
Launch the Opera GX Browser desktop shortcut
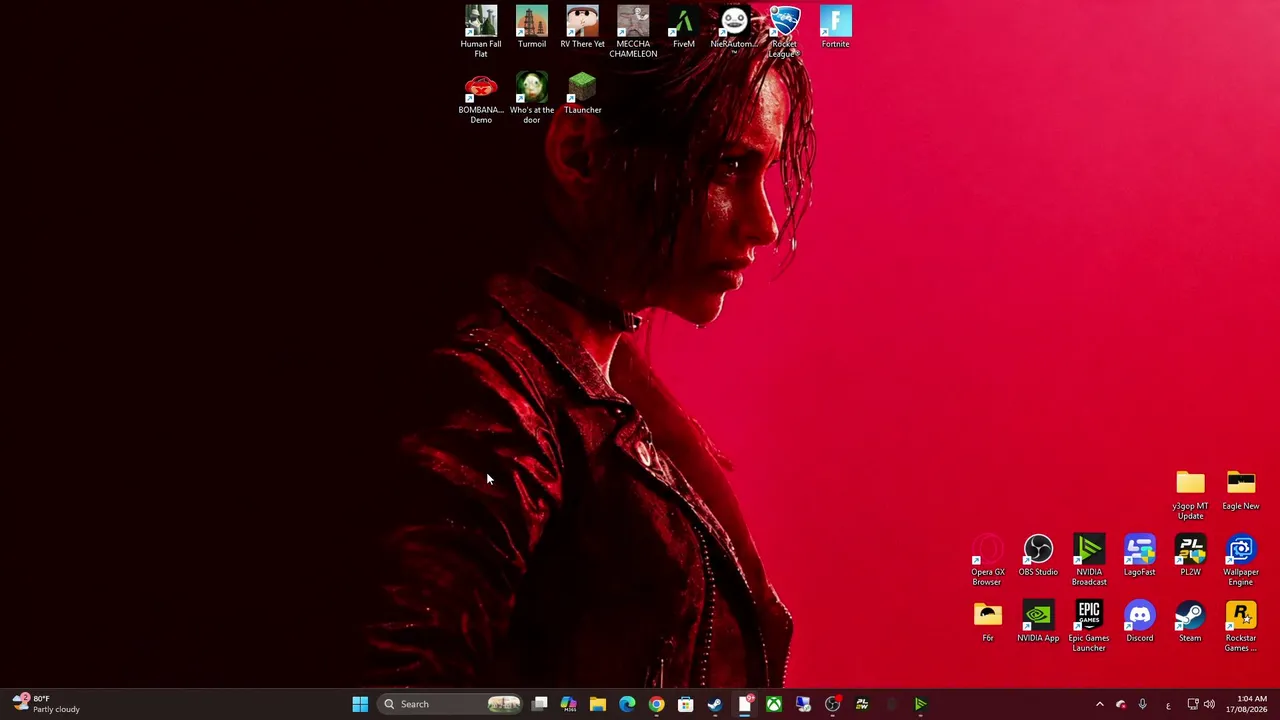[x=988, y=559]
